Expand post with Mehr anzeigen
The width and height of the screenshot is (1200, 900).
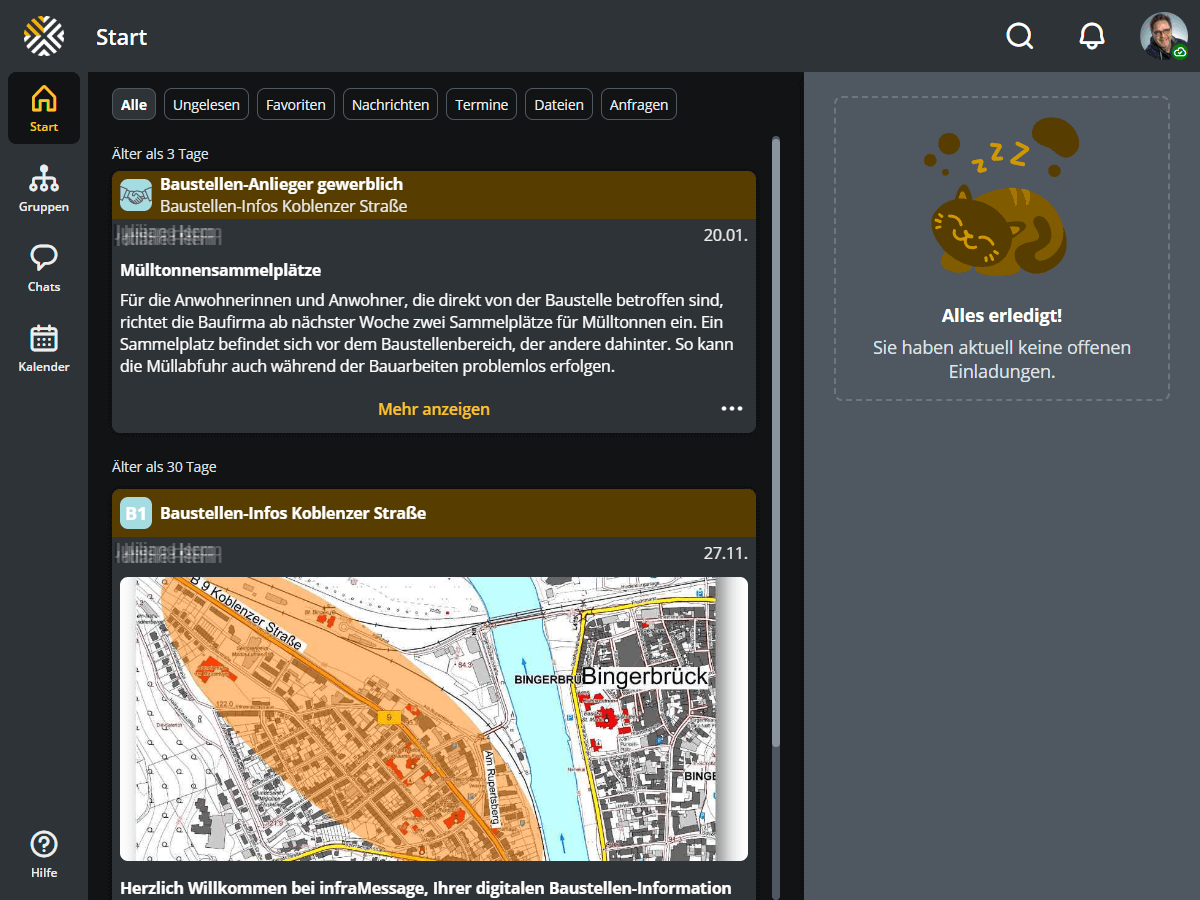(434, 409)
